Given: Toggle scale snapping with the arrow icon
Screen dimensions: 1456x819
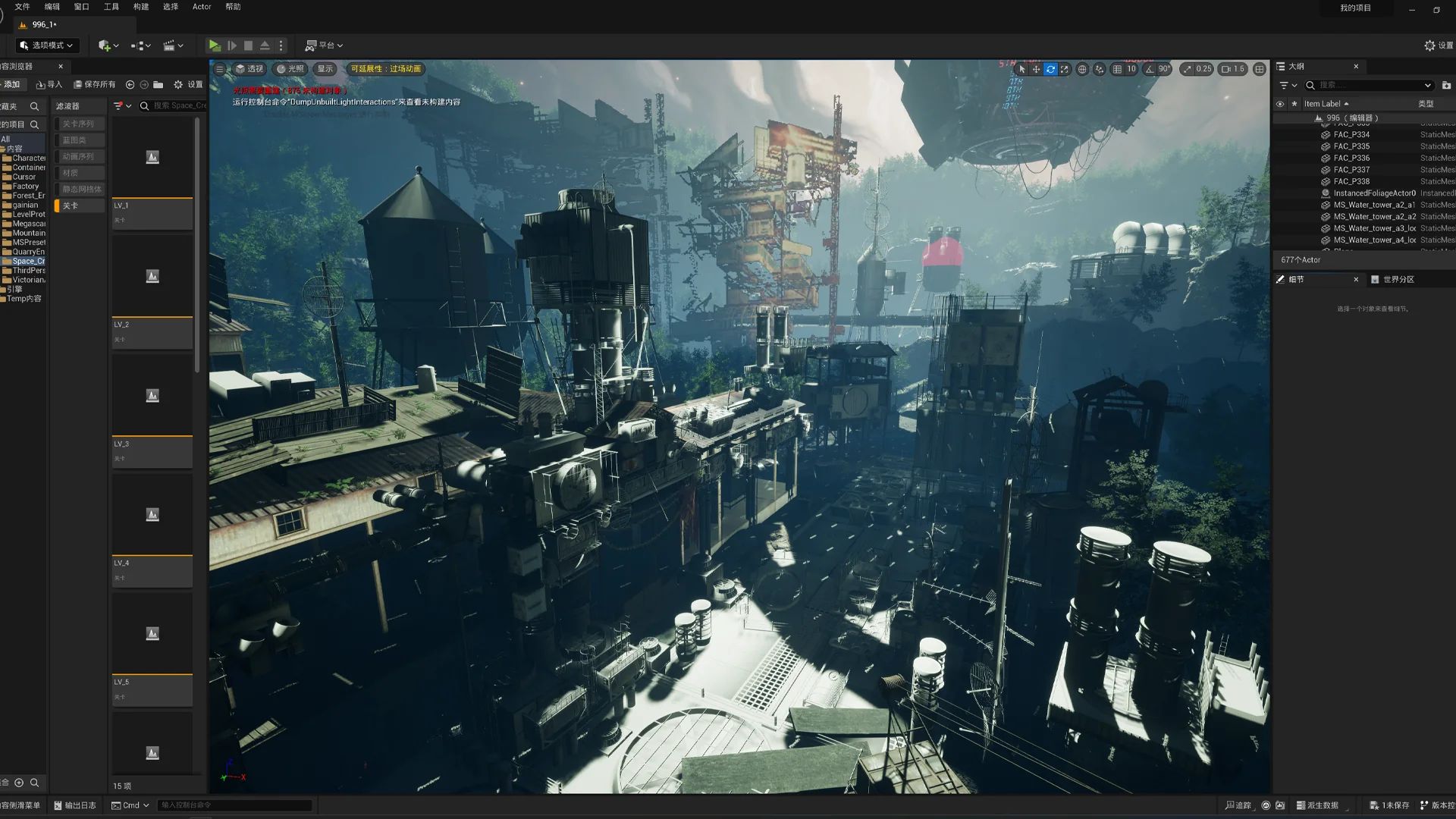Looking at the screenshot, I should [1187, 69].
